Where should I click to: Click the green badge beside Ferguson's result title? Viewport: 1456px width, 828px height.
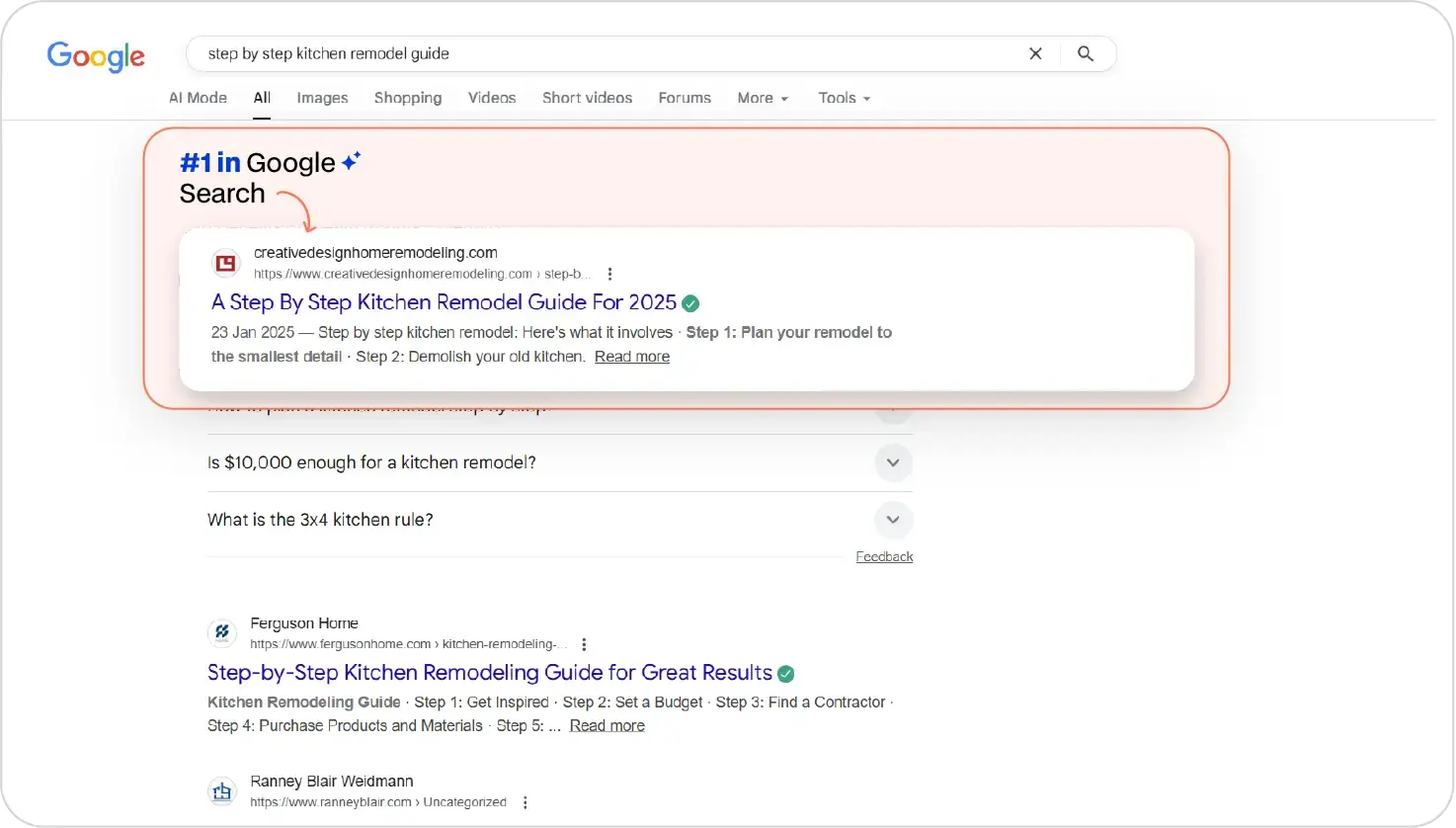click(x=785, y=672)
